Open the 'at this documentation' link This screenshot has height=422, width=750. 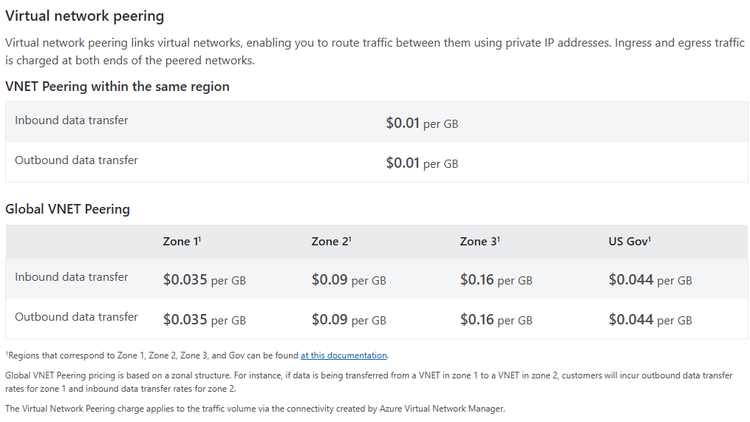pyautogui.click(x=344, y=355)
